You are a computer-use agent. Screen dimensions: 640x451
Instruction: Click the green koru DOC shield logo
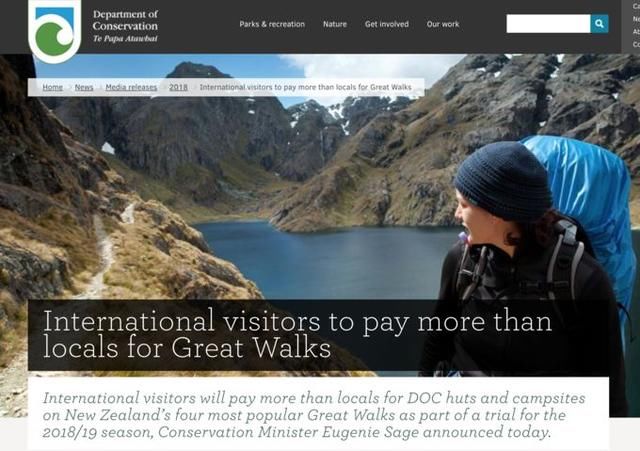click(x=55, y=32)
